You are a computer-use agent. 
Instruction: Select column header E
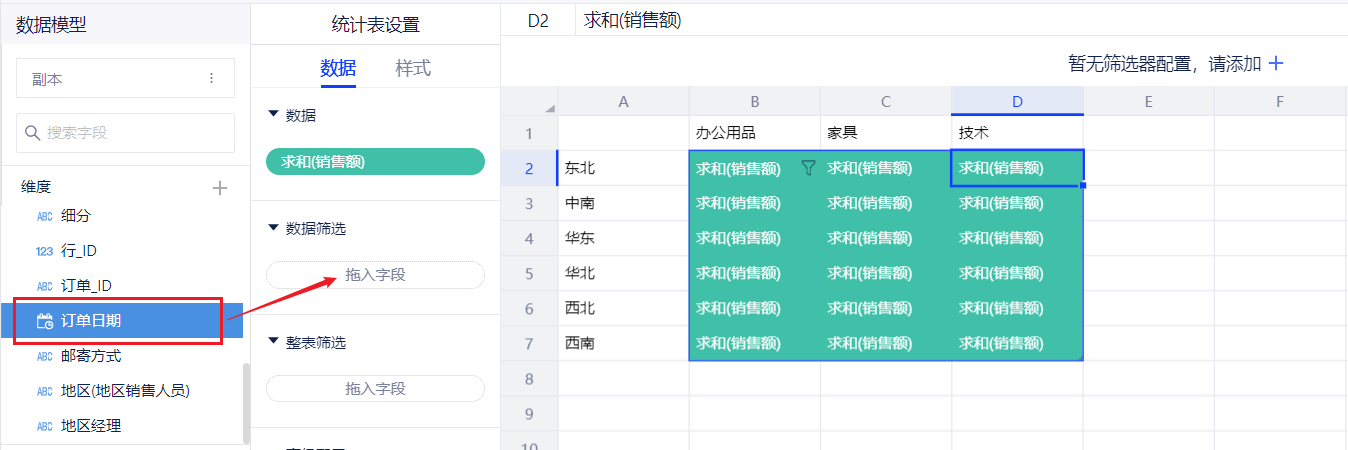point(1148,101)
